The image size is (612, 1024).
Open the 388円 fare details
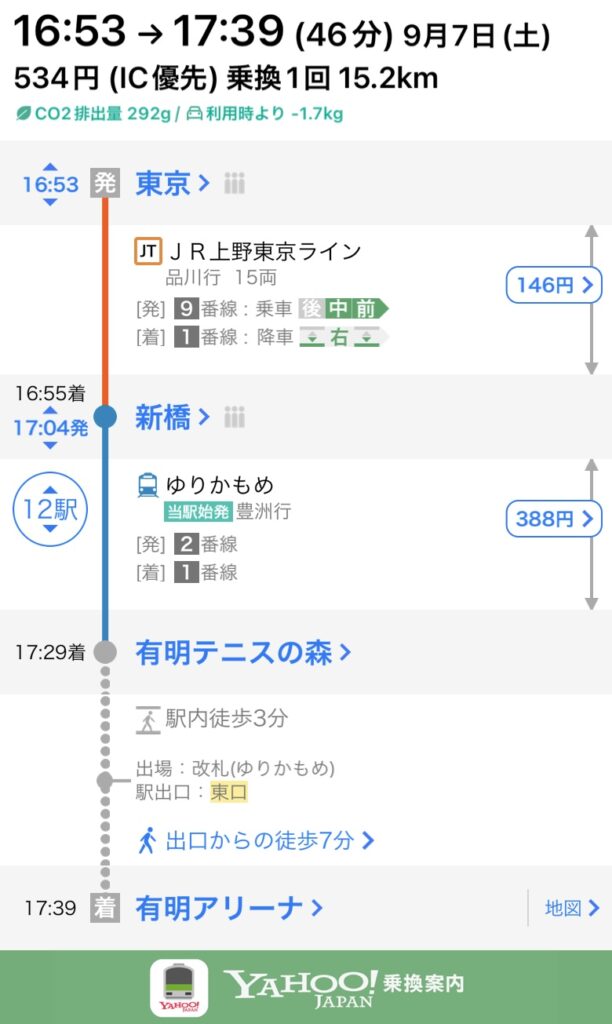pyautogui.click(x=553, y=519)
